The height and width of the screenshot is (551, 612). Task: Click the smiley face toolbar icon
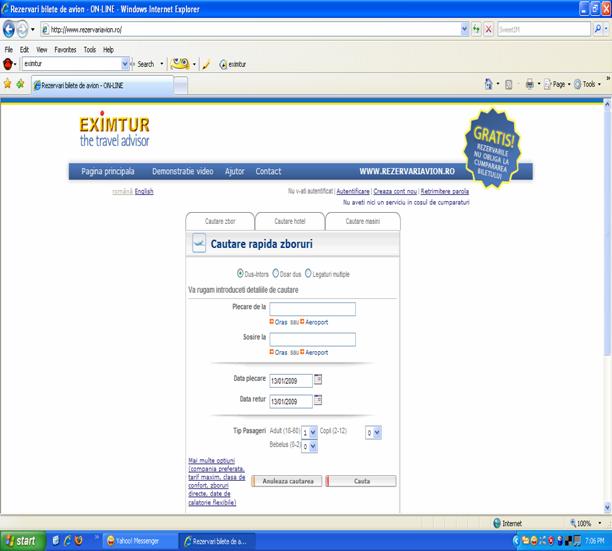pos(178,63)
